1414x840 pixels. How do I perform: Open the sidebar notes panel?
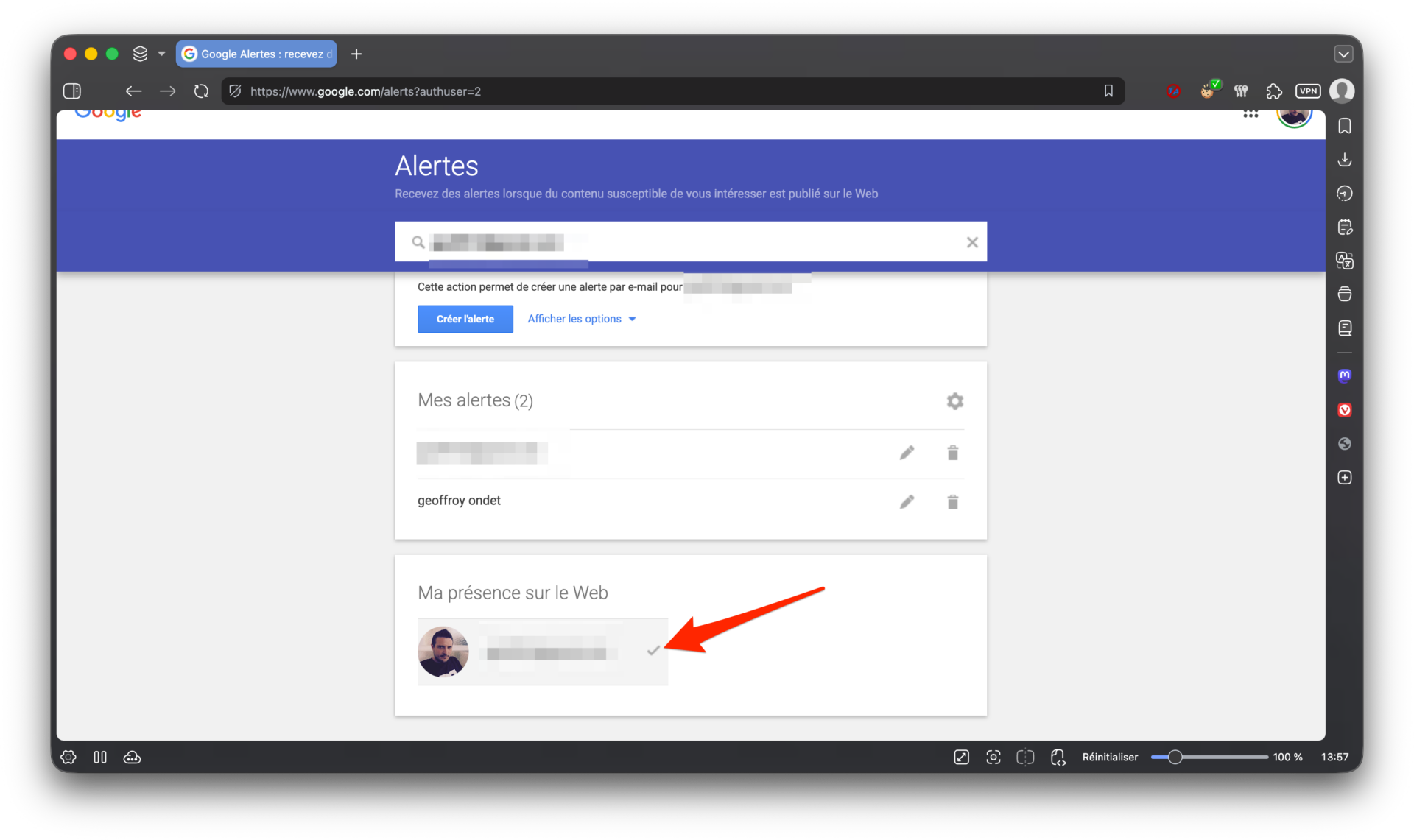1345,227
